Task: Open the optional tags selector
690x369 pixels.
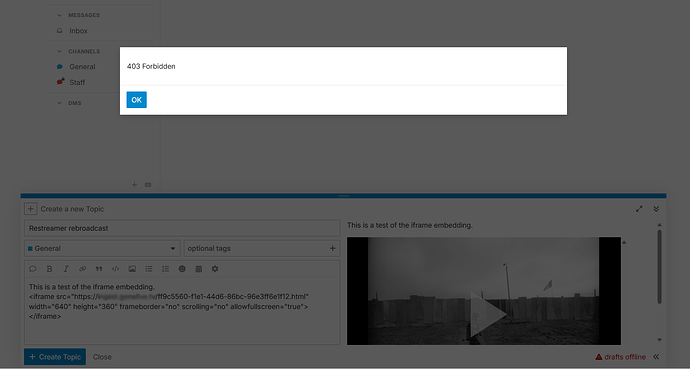Action: tap(262, 248)
